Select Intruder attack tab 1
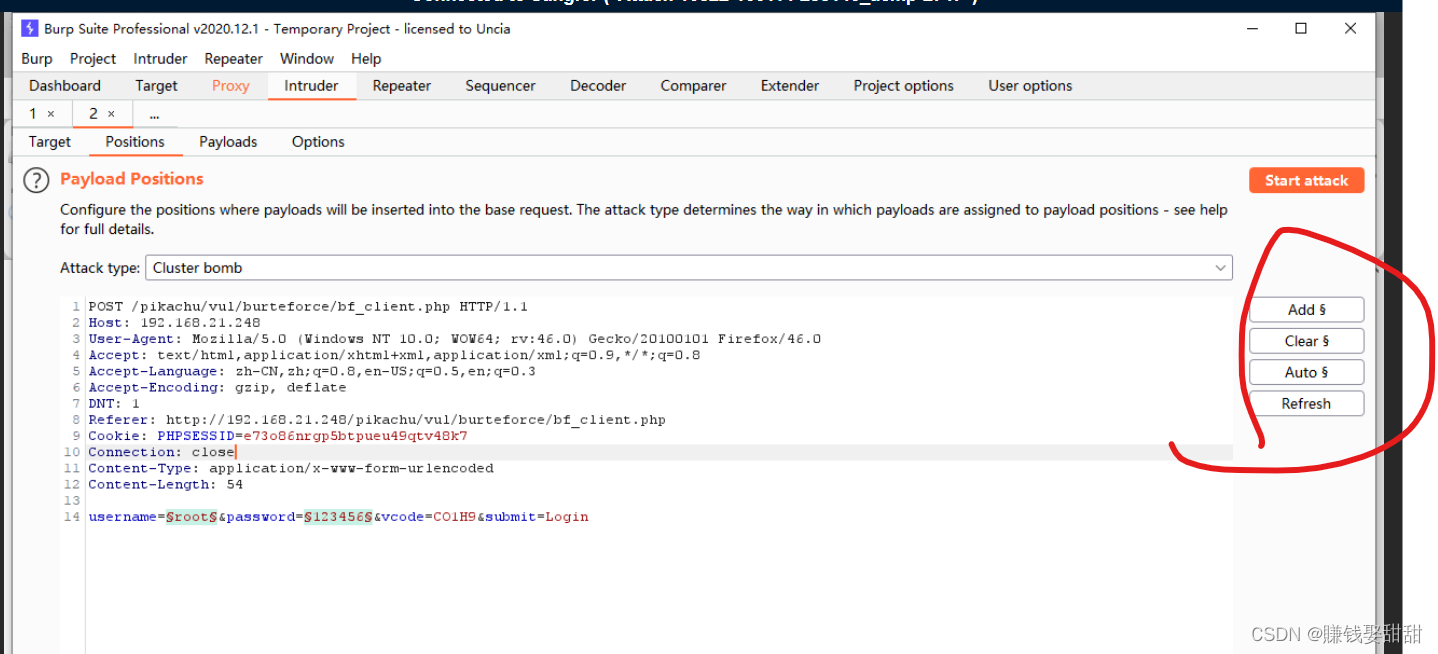The width and height of the screenshot is (1438, 654). click(x=33, y=114)
